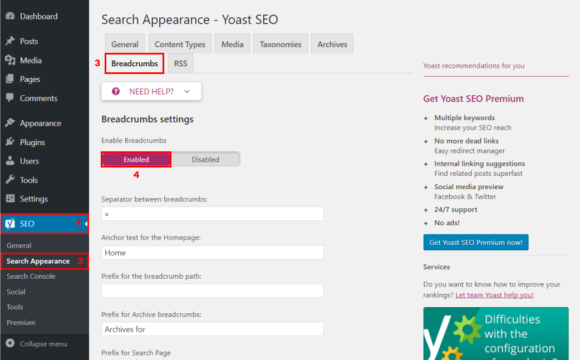Open the SEO menu item
This screenshot has height=360, width=580.
click(44, 223)
